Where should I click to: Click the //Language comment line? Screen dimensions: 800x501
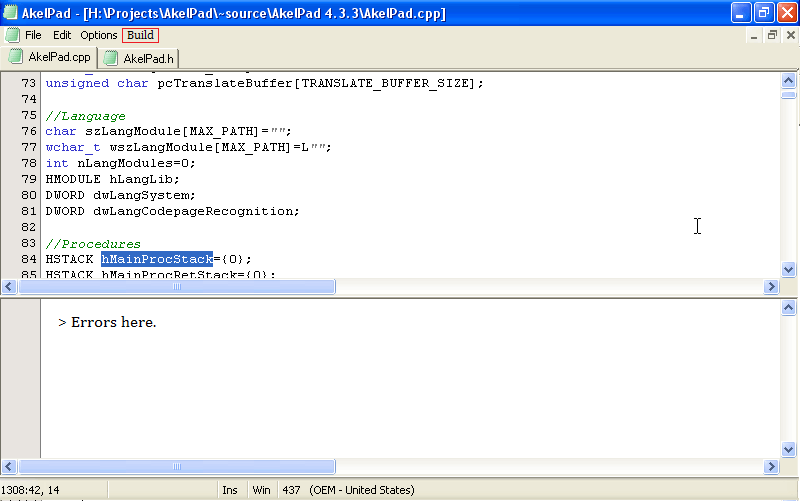coord(85,116)
